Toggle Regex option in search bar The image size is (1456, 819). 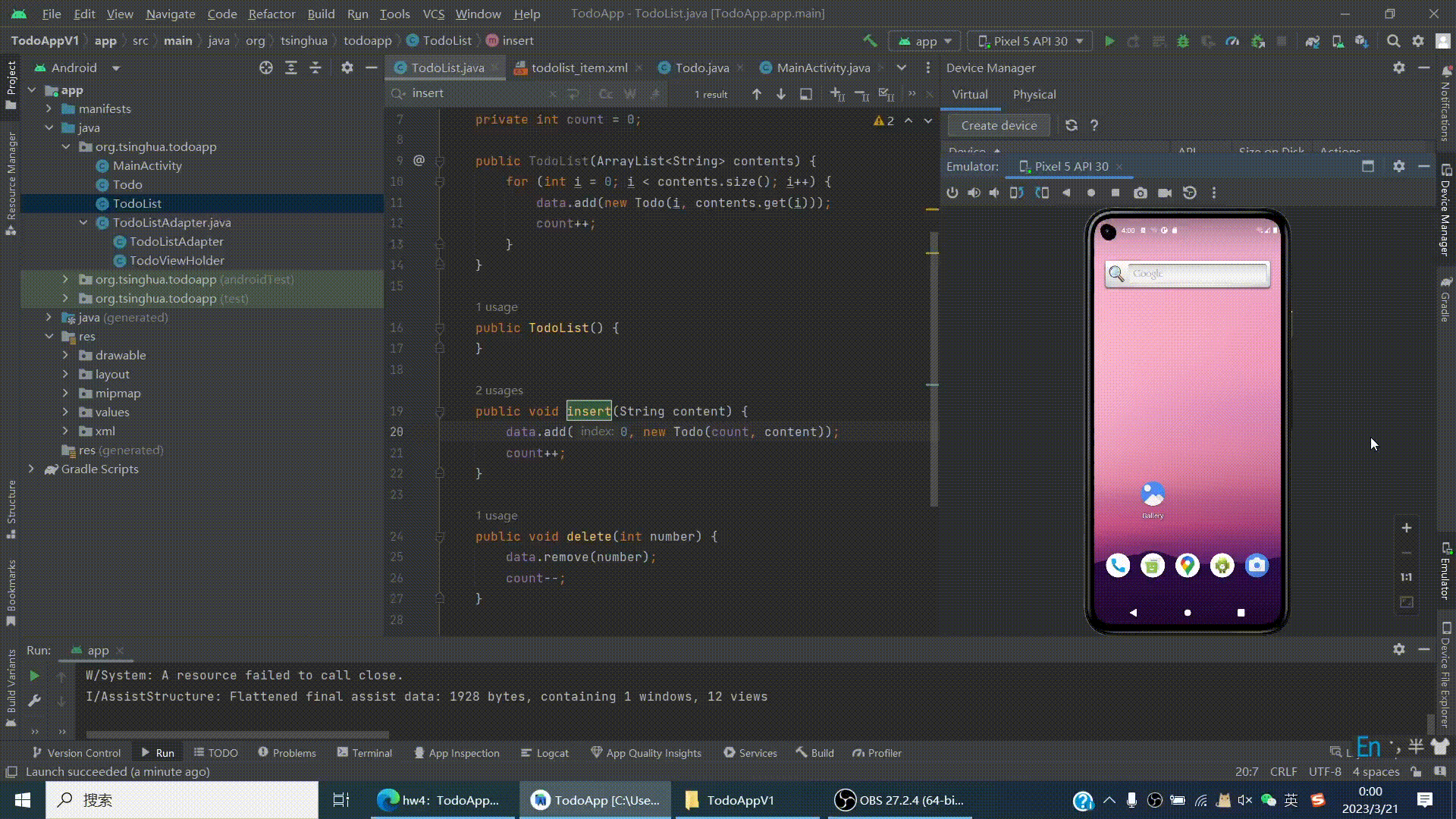tap(654, 94)
